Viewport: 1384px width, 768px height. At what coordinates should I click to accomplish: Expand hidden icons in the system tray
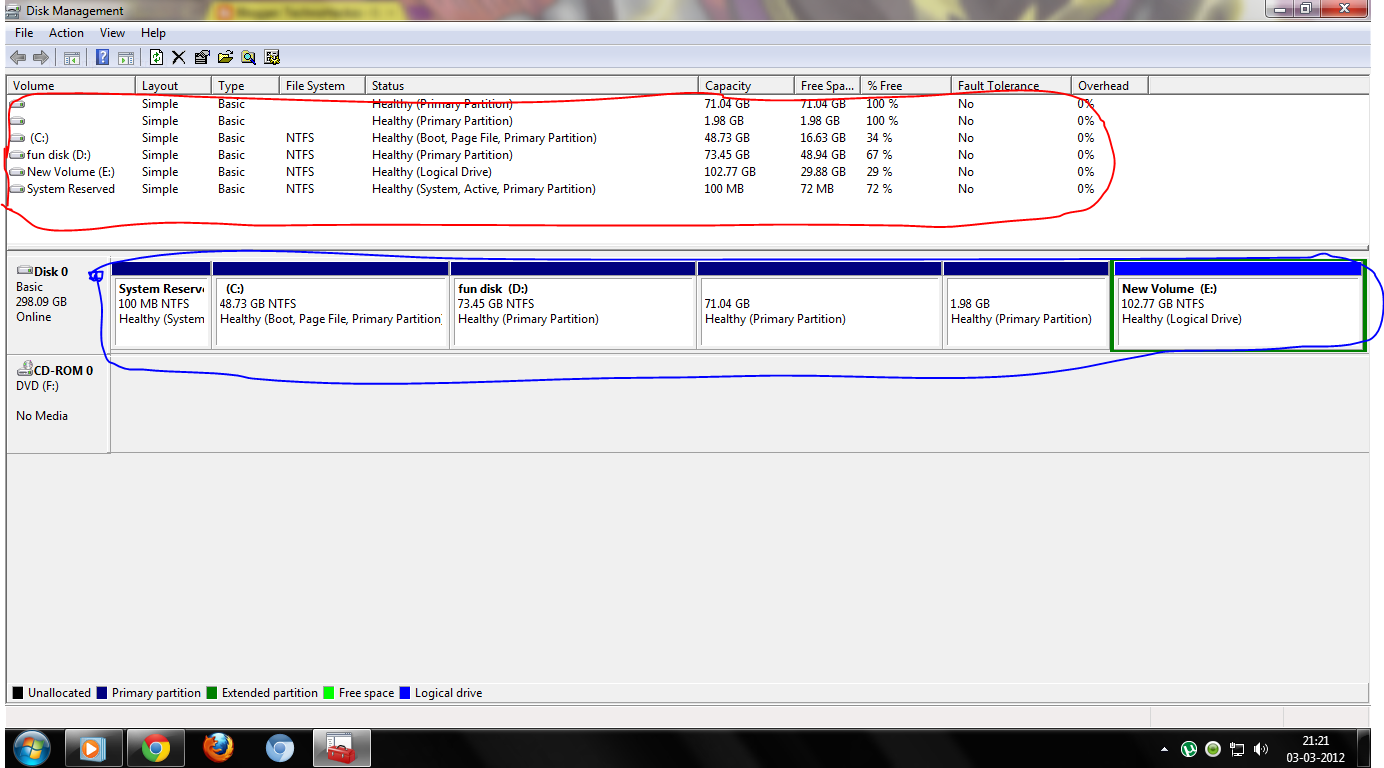pos(1163,749)
